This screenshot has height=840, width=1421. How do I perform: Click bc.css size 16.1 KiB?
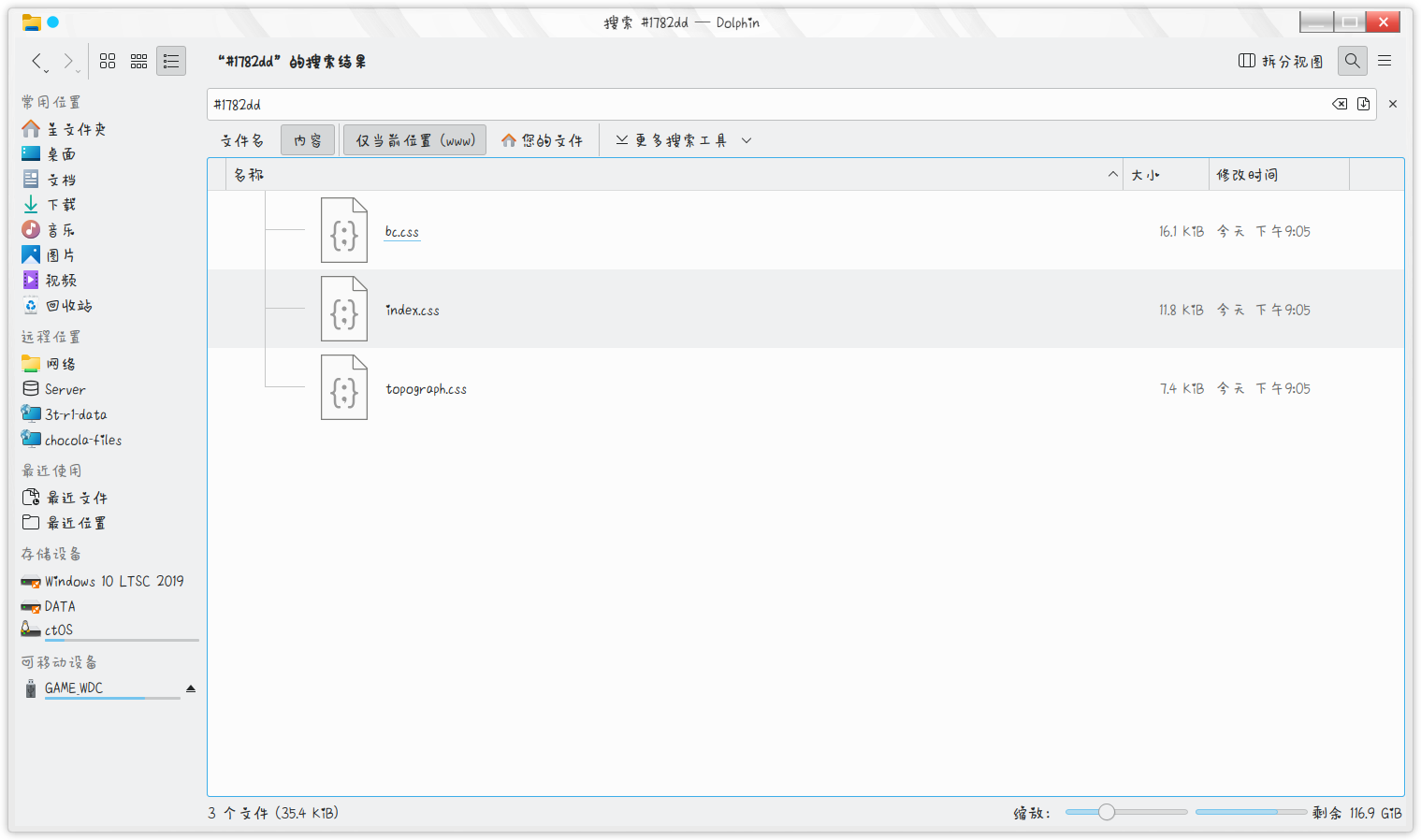[x=1182, y=231]
